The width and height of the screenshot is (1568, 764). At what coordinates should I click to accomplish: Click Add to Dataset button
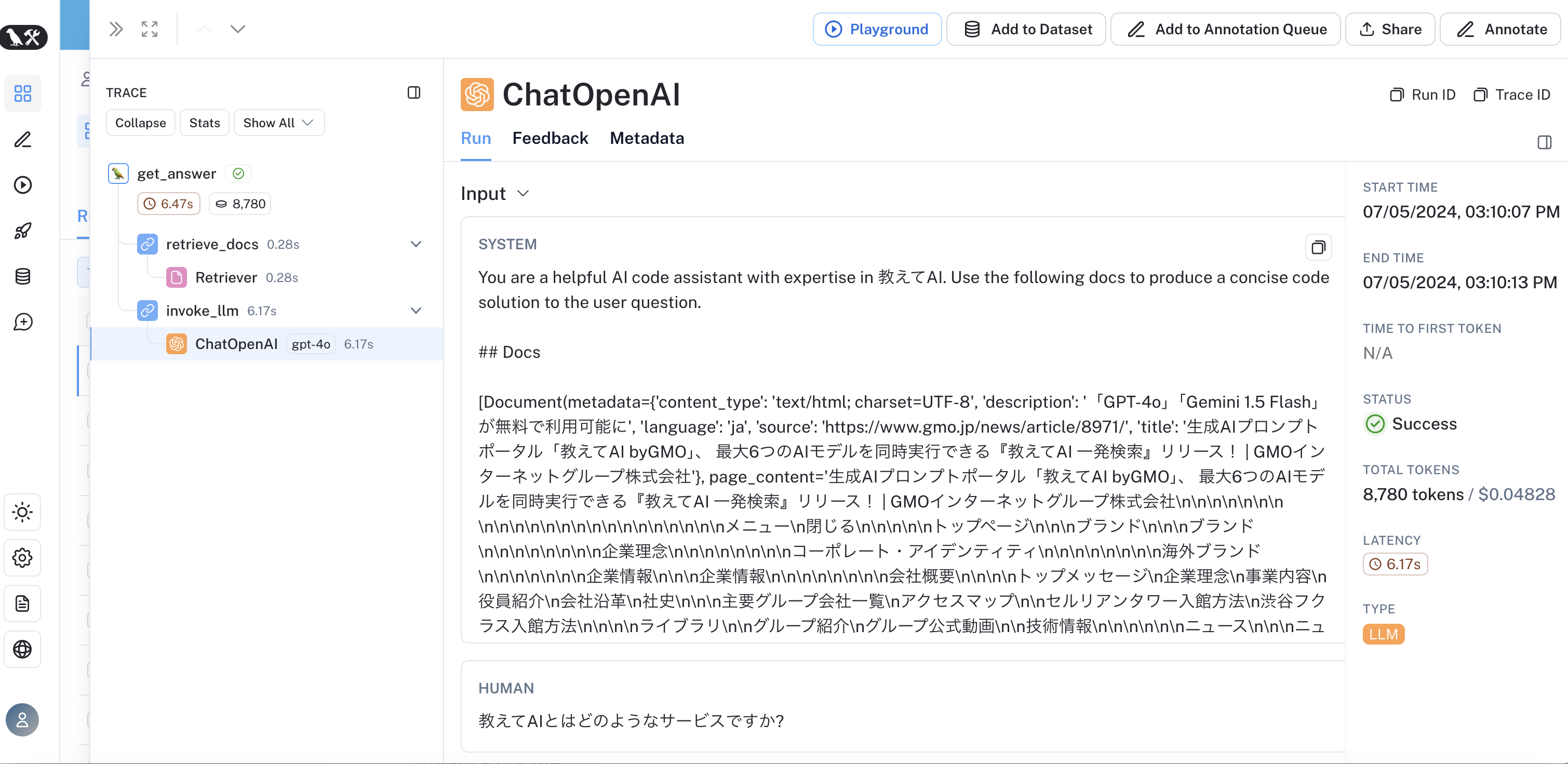click(x=1026, y=29)
